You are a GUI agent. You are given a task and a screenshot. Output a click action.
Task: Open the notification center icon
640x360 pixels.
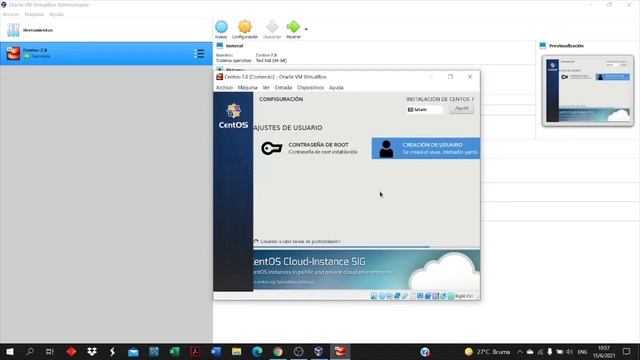click(627, 351)
